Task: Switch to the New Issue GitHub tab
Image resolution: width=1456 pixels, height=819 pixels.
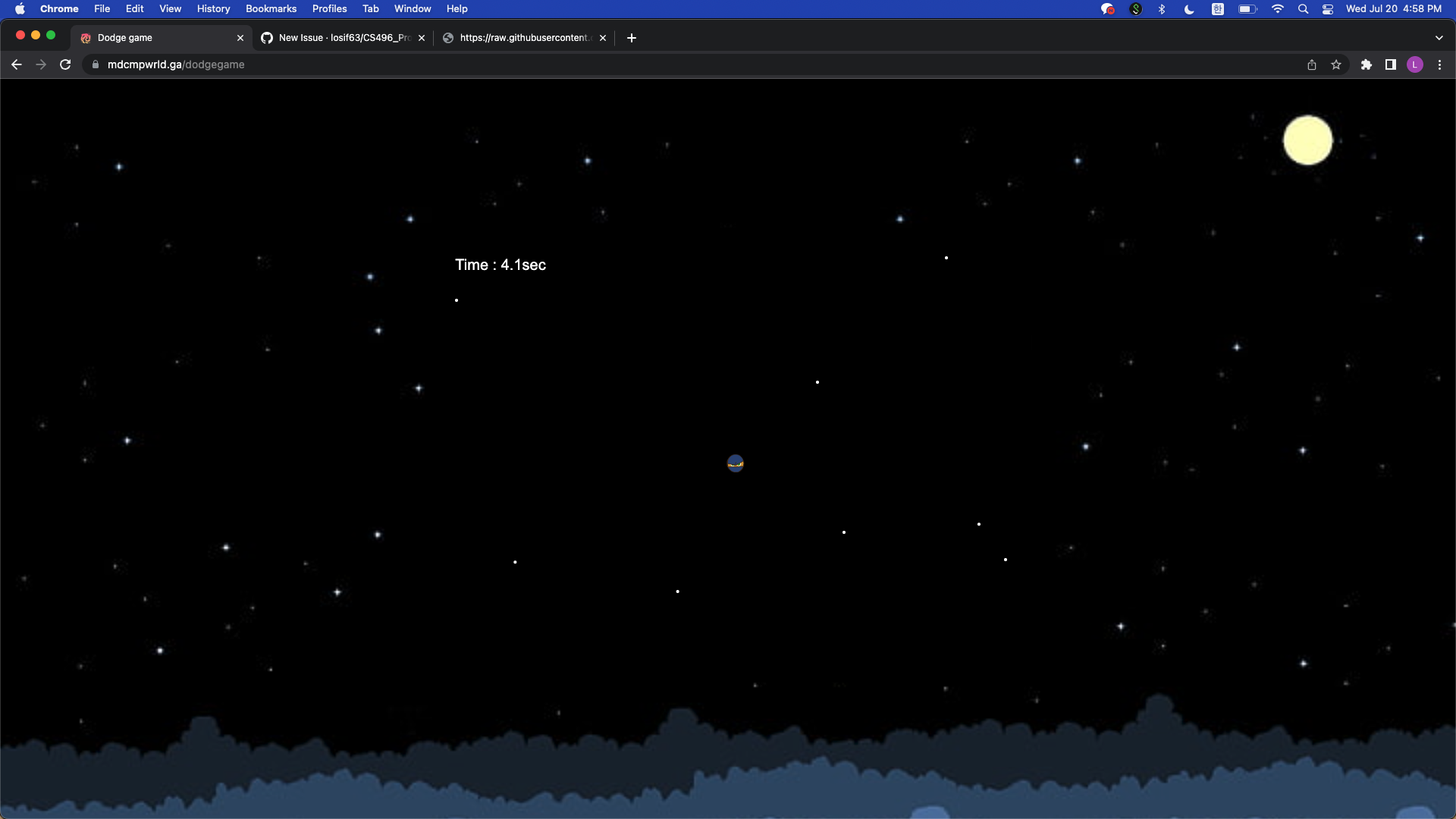Action: pyautogui.click(x=343, y=38)
